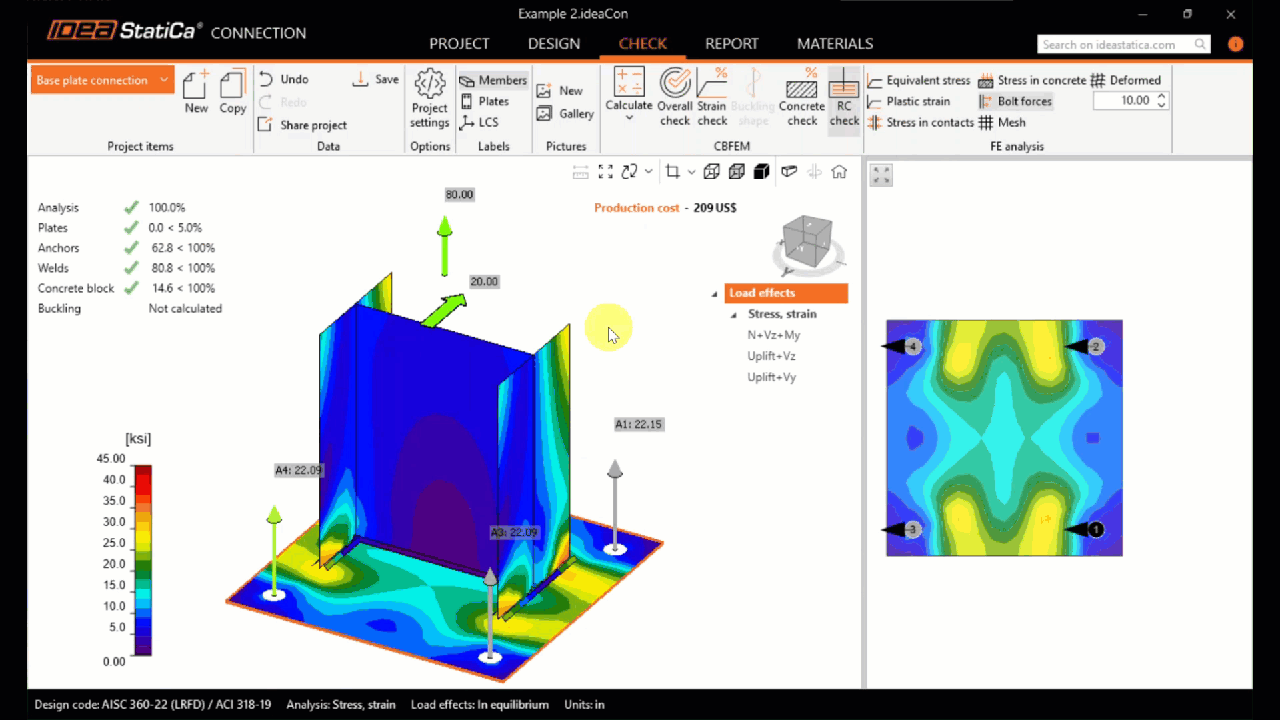This screenshot has height=720, width=1280.
Task: Reset view with the home icon
Action: [x=839, y=171]
